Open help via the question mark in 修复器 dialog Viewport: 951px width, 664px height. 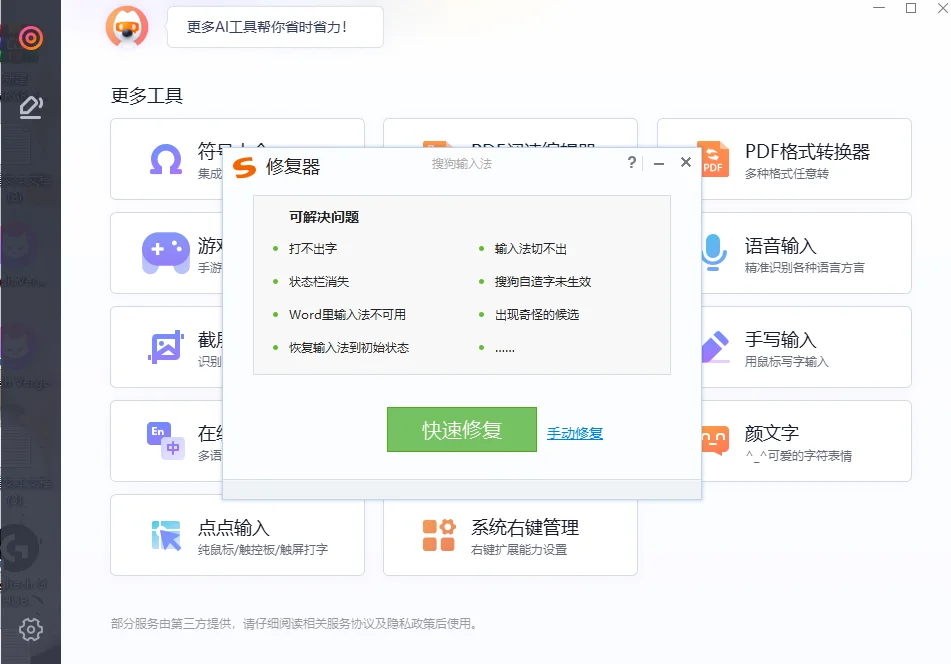tap(630, 162)
